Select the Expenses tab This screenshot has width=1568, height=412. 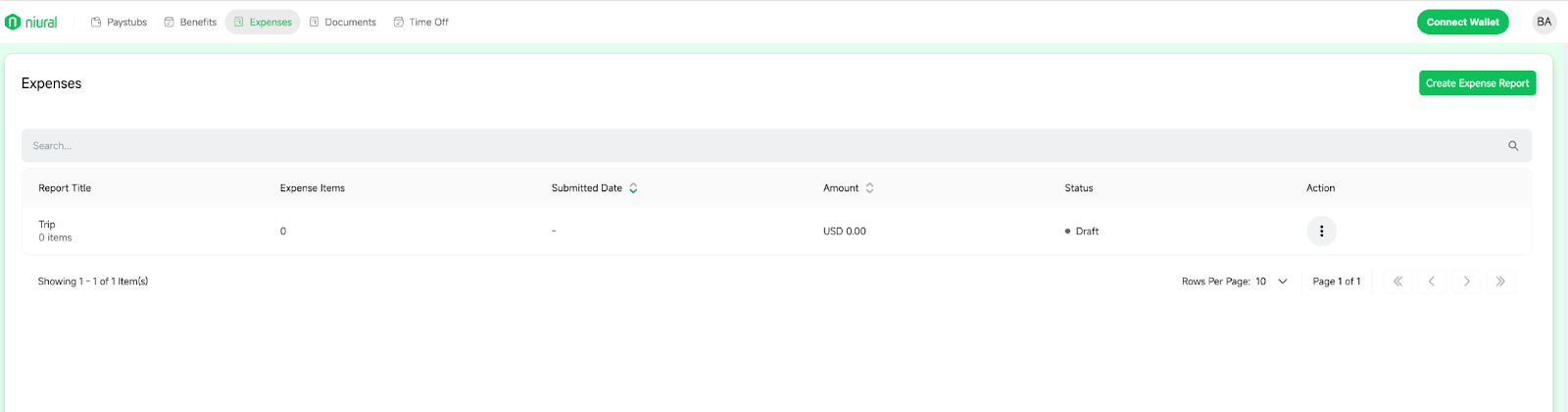click(263, 22)
